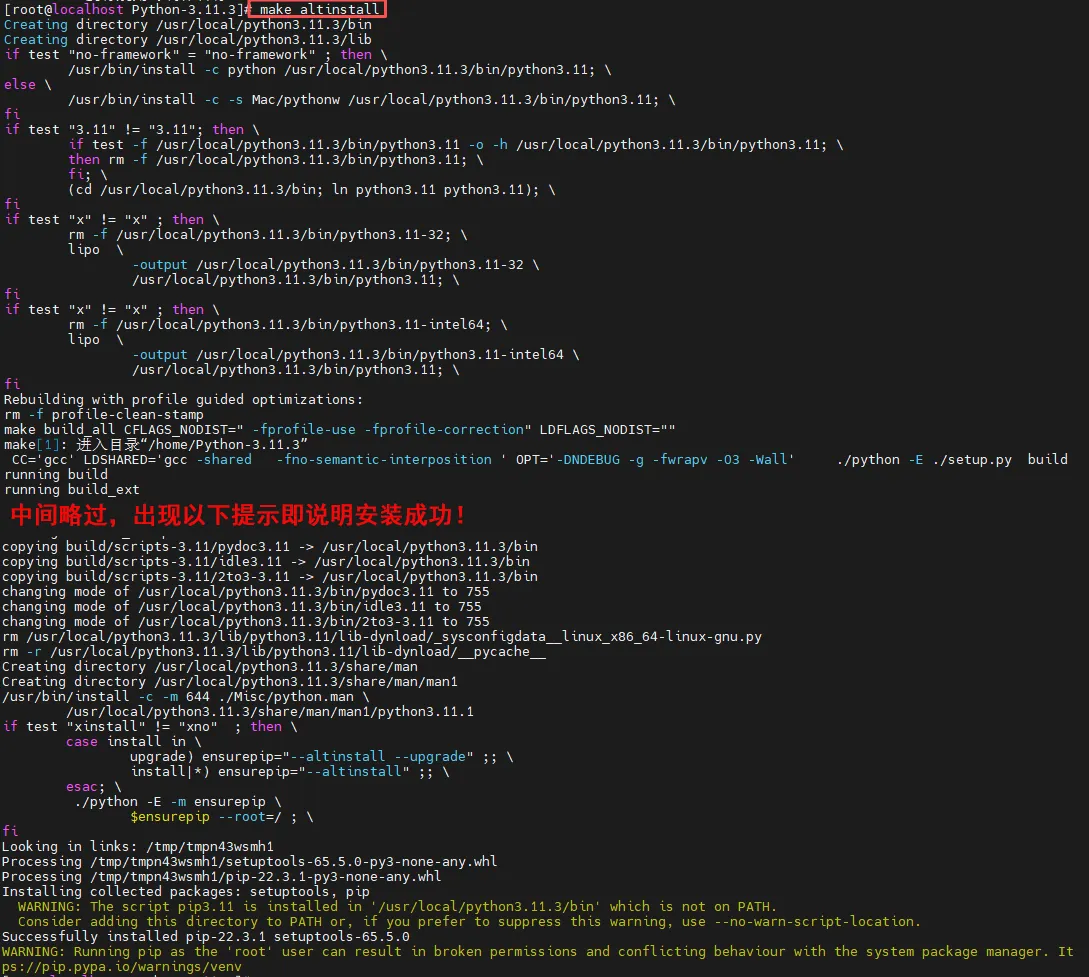Click the path ending "man1/python3.11.1"
1089x977 pixels.
[x=270, y=712]
